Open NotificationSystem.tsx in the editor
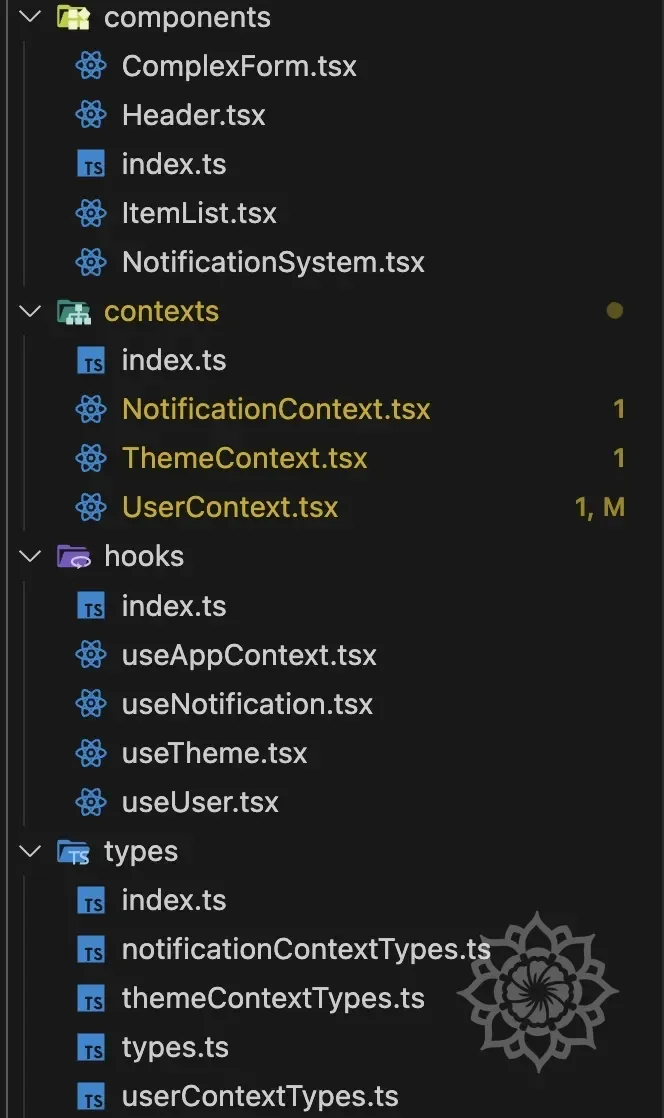664x1118 pixels. coord(273,262)
